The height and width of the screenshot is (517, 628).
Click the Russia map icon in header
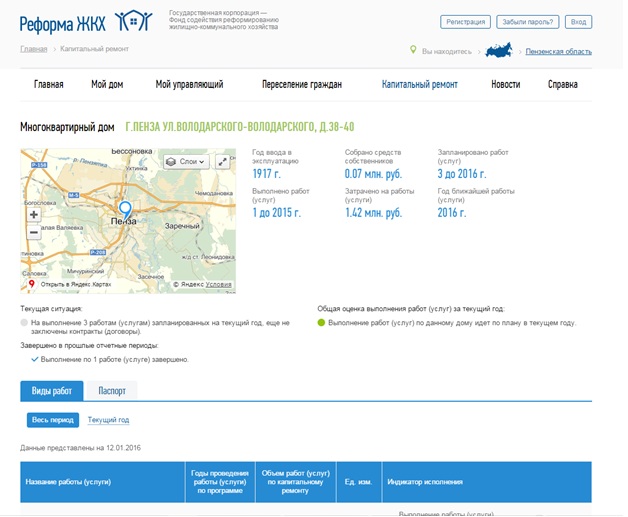click(x=500, y=49)
